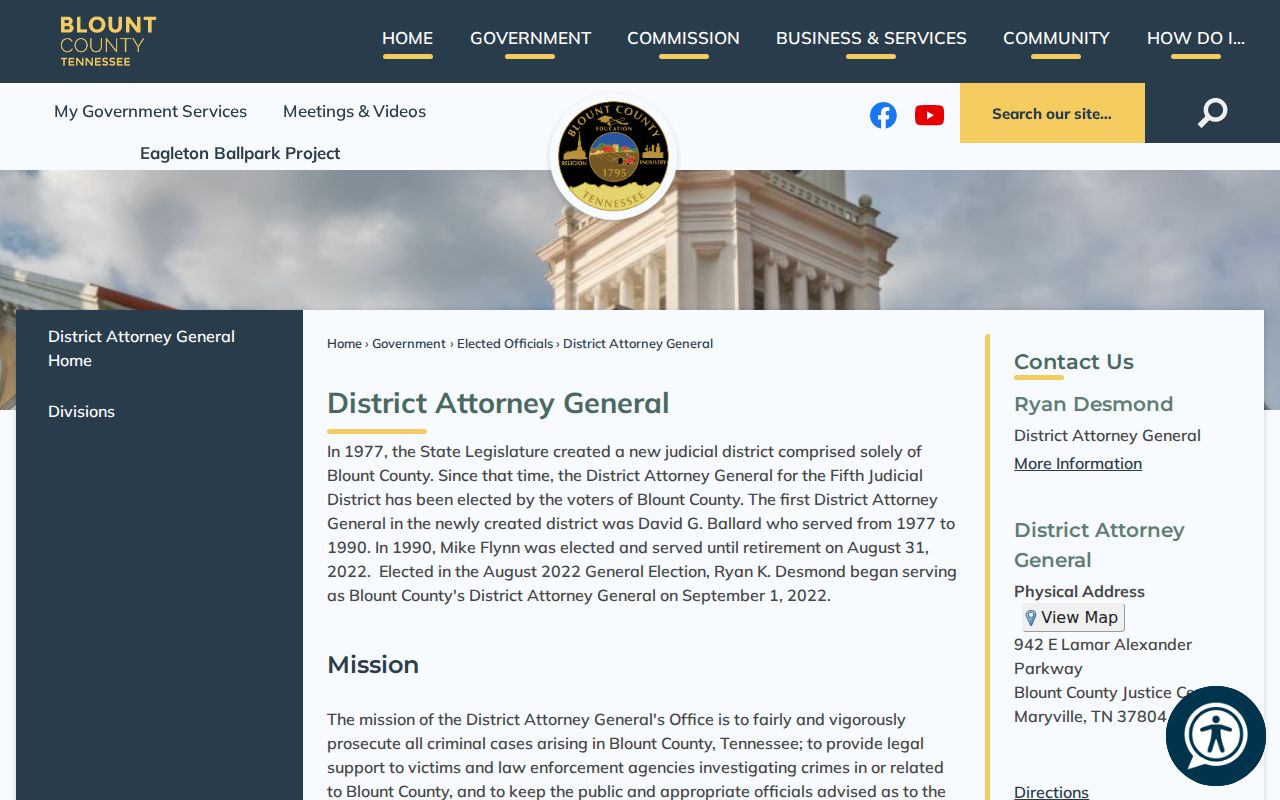Click the Blount County seal logo
Image resolution: width=1280 pixels, height=800 pixels.
coord(613,156)
